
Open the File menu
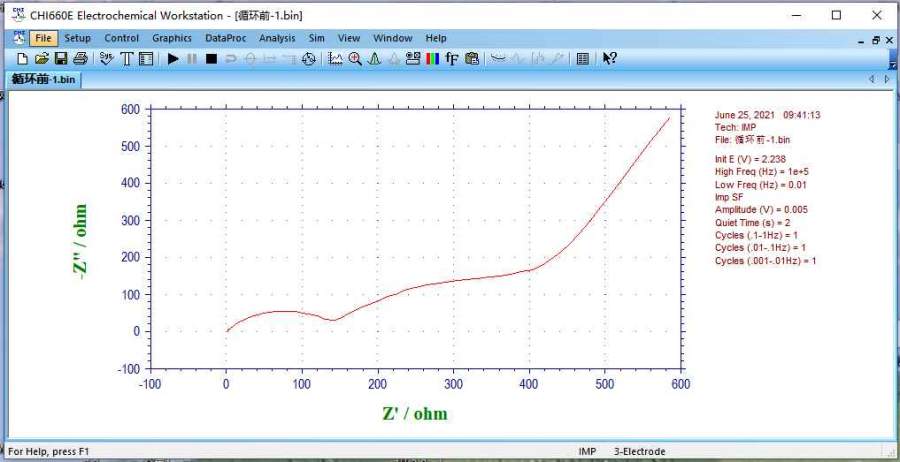point(42,38)
